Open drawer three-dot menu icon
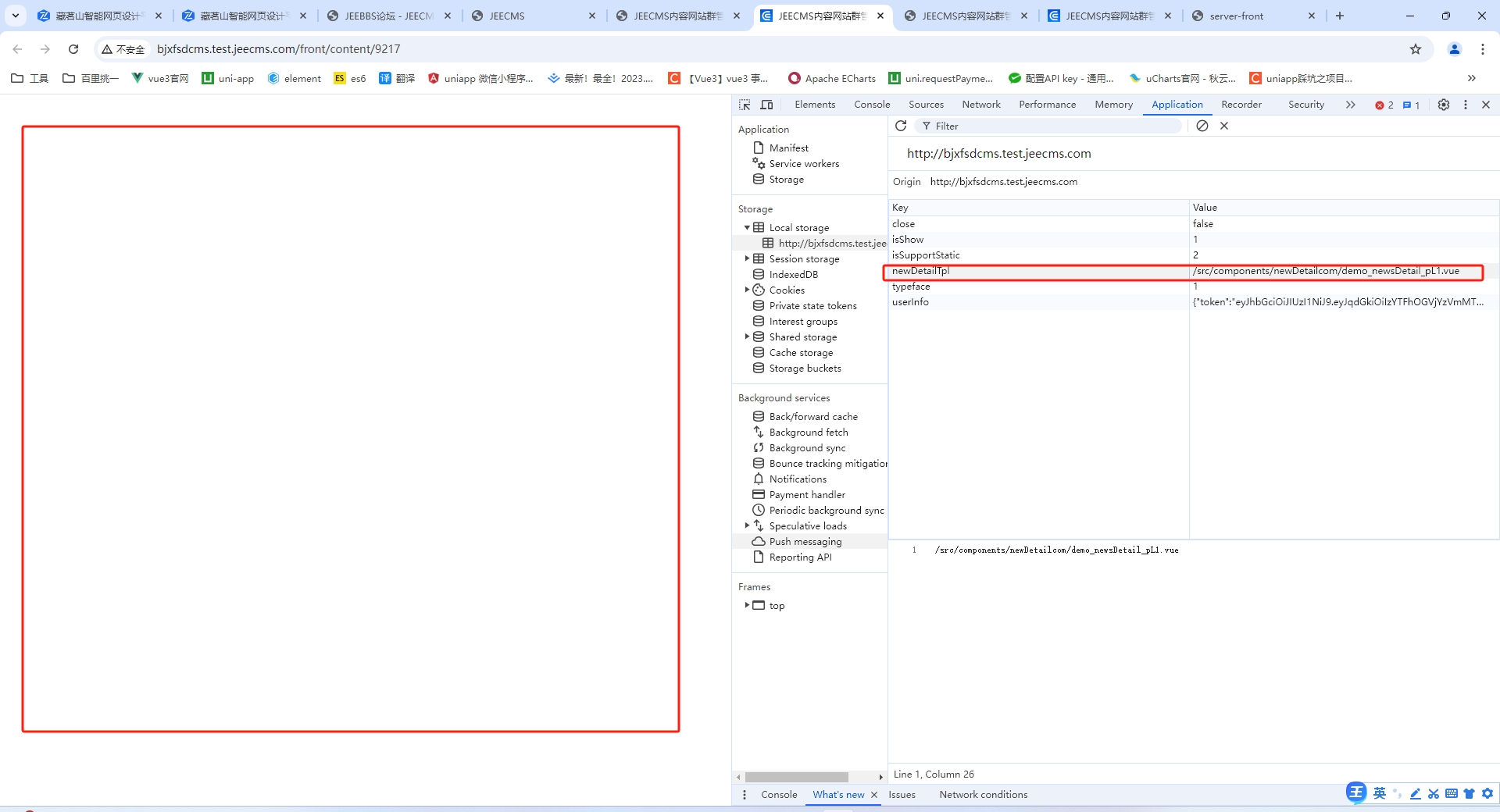 [x=745, y=795]
